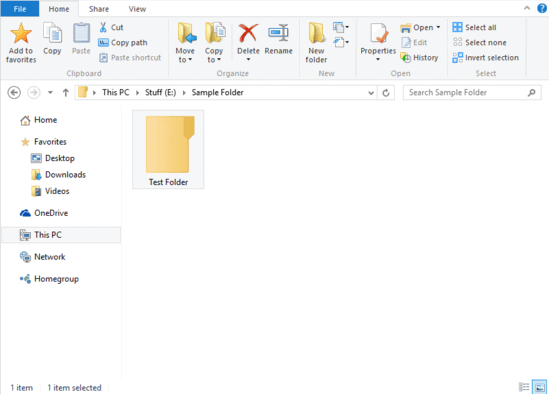
Task: Open Desktop under Favorites
Action: coord(53,158)
